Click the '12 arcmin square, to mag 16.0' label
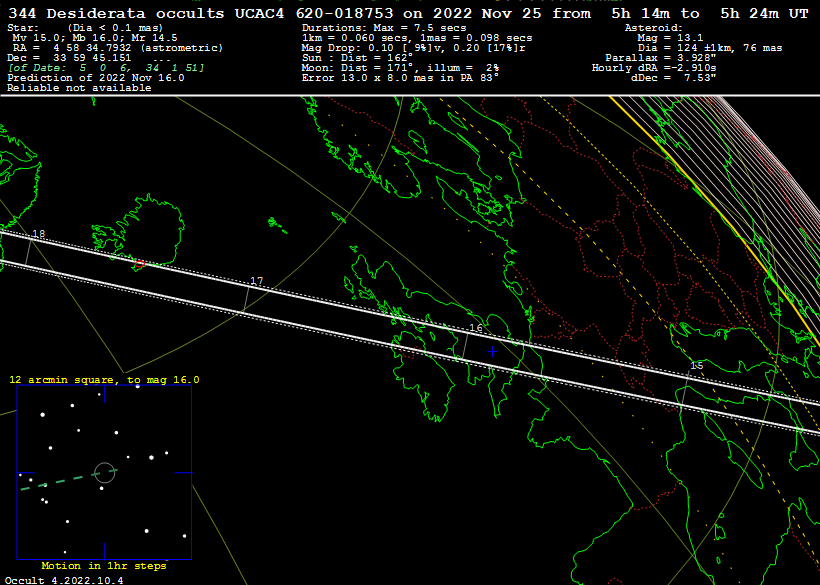The image size is (820, 585). click(x=104, y=380)
